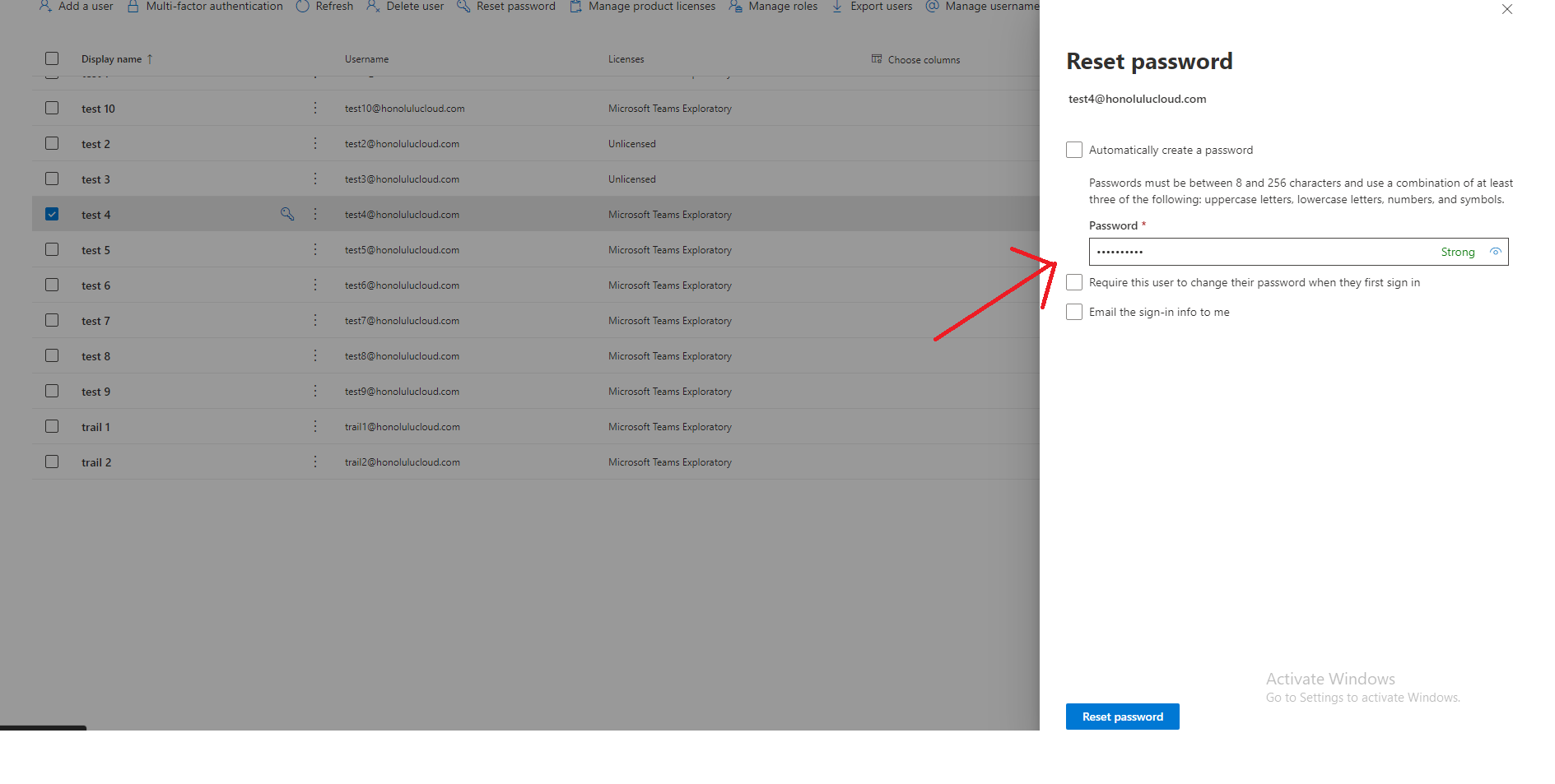The width and height of the screenshot is (1555, 784).
Task: Click the Choose columns icon
Action: pyautogui.click(x=877, y=59)
